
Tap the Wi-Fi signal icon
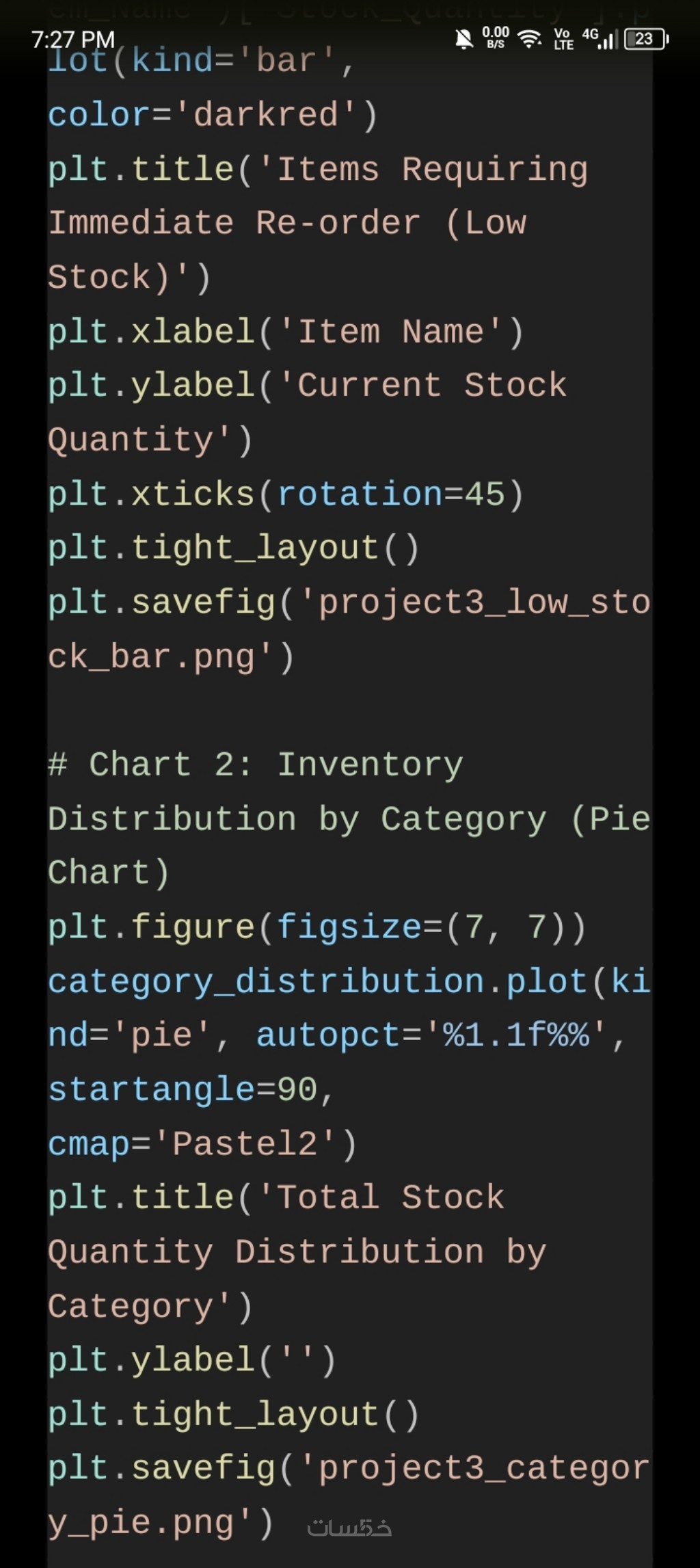click(529, 39)
